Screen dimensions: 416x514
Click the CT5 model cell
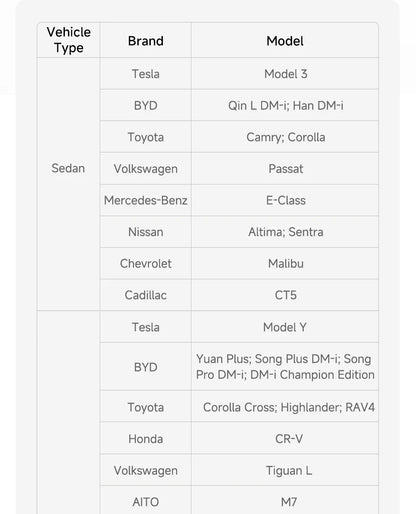point(285,295)
